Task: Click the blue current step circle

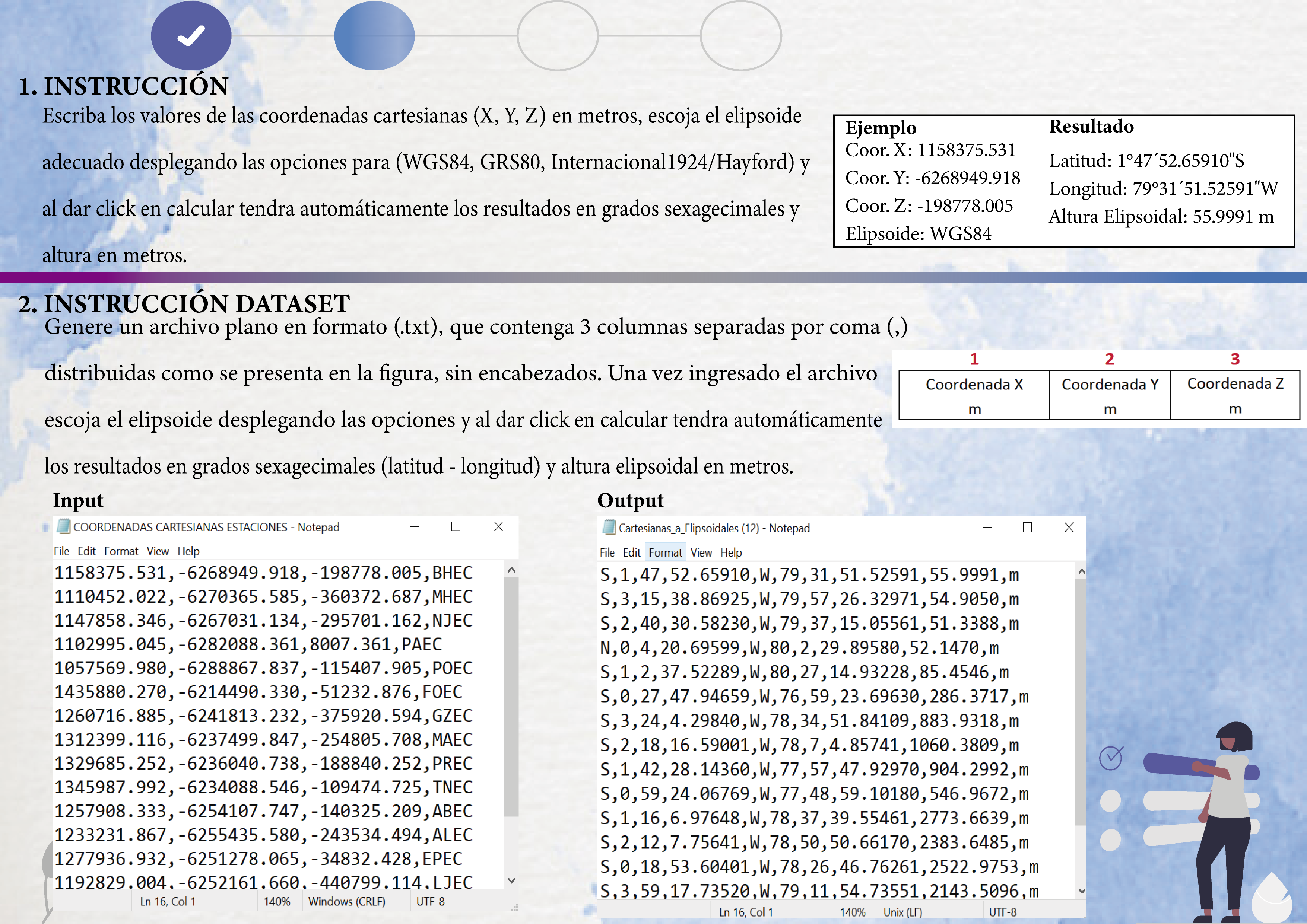Action: [374, 35]
